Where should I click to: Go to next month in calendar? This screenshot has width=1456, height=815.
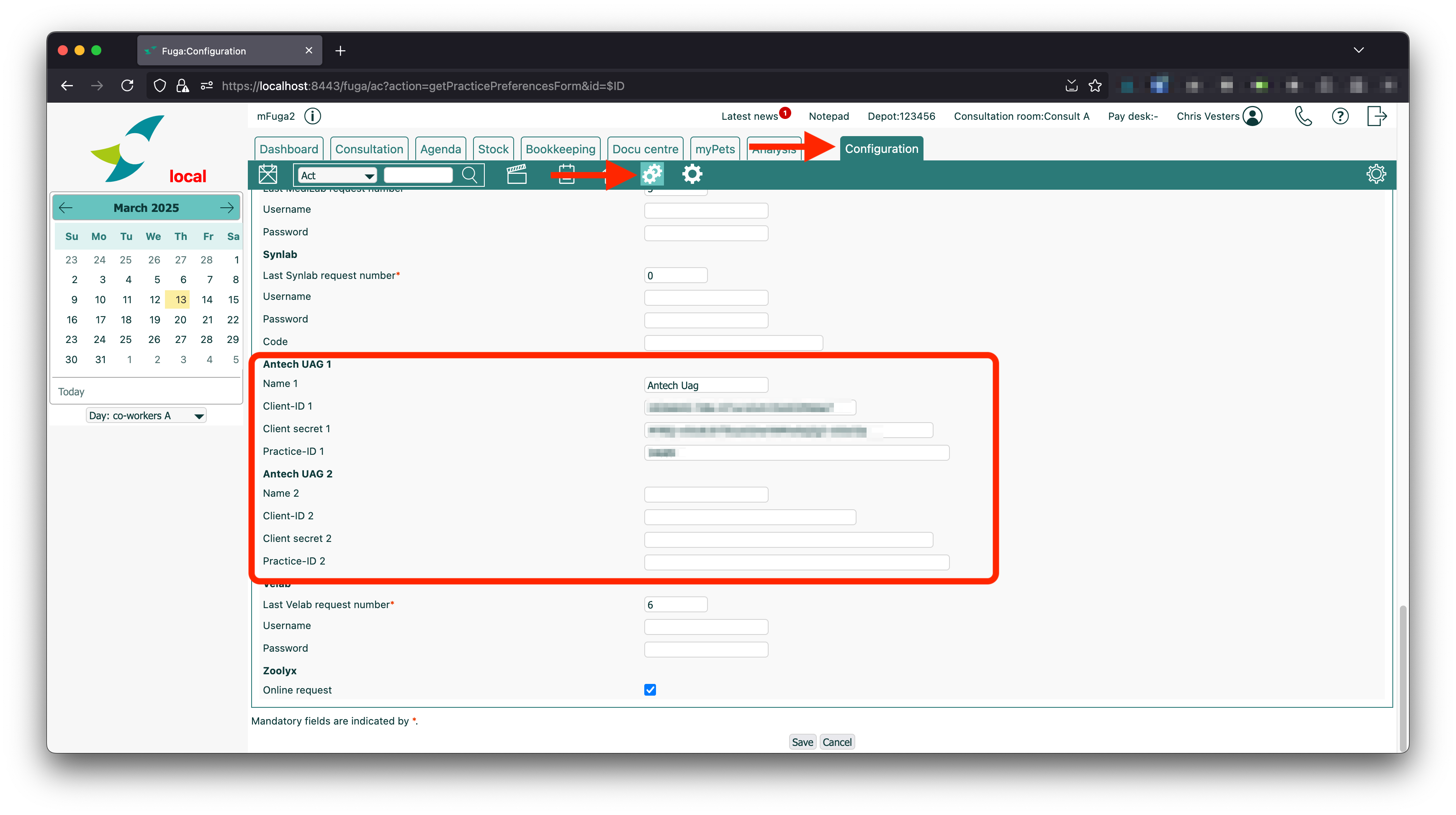[x=226, y=208]
